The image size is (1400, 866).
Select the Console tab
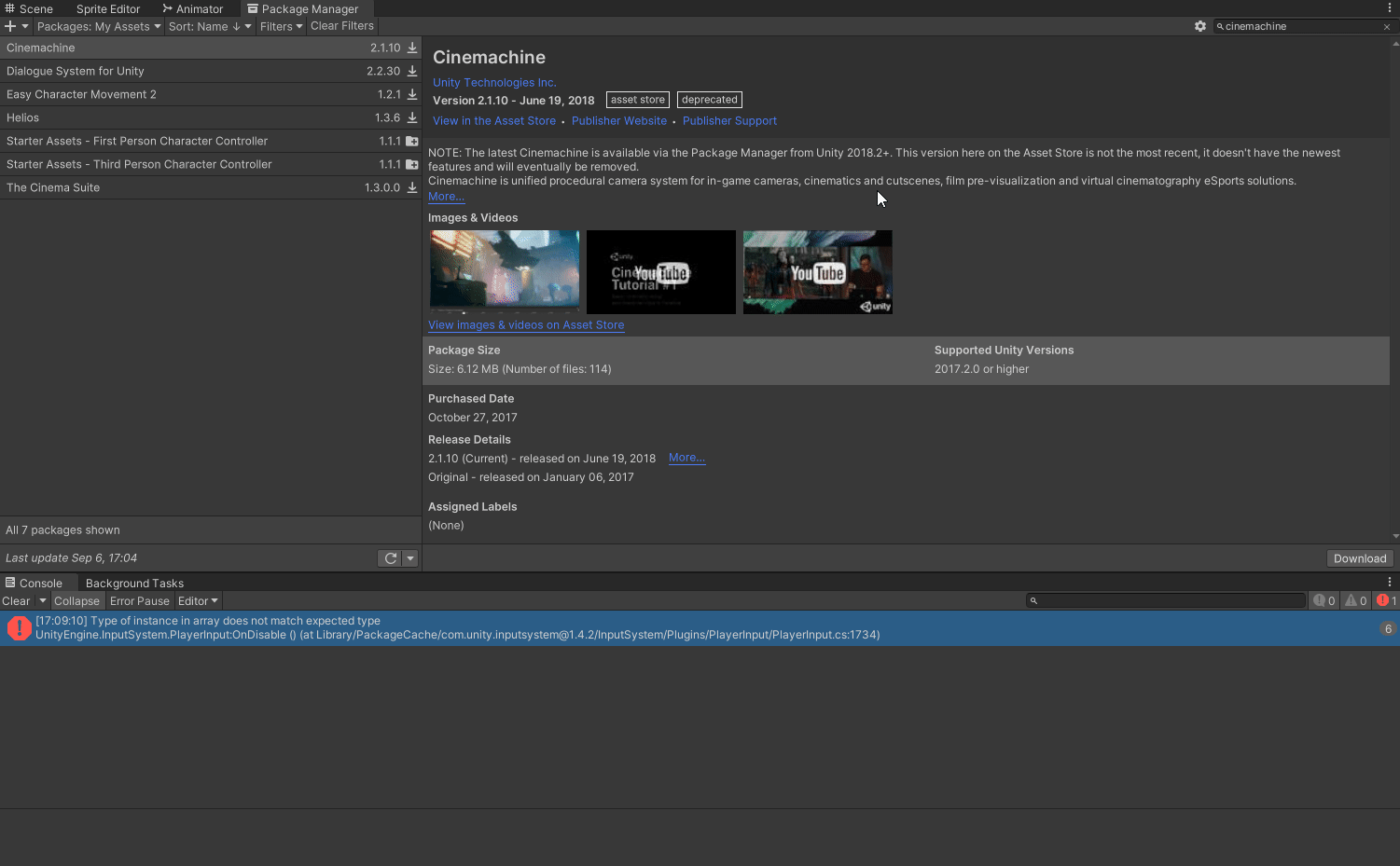pyautogui.click(x=34, y=583)
